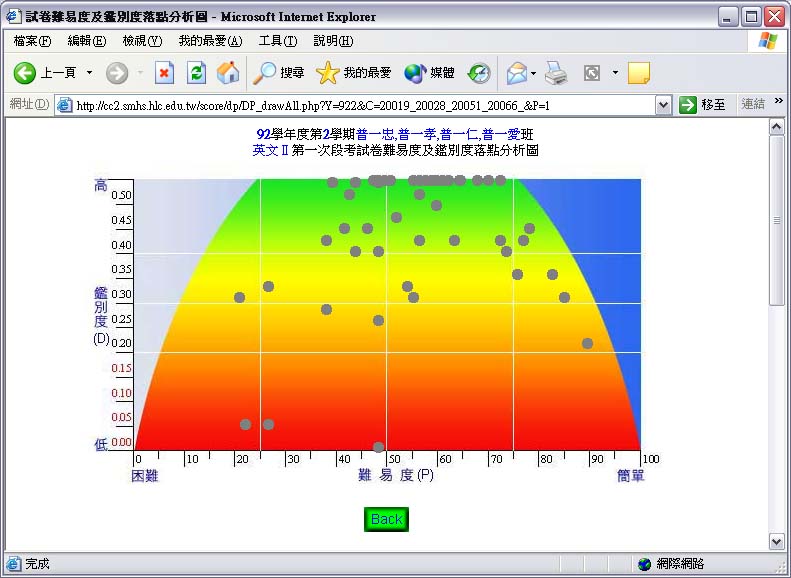Click the 連結 links toolbar label
The width and height of the screenshot is (791, 578).
pos(753,105)
